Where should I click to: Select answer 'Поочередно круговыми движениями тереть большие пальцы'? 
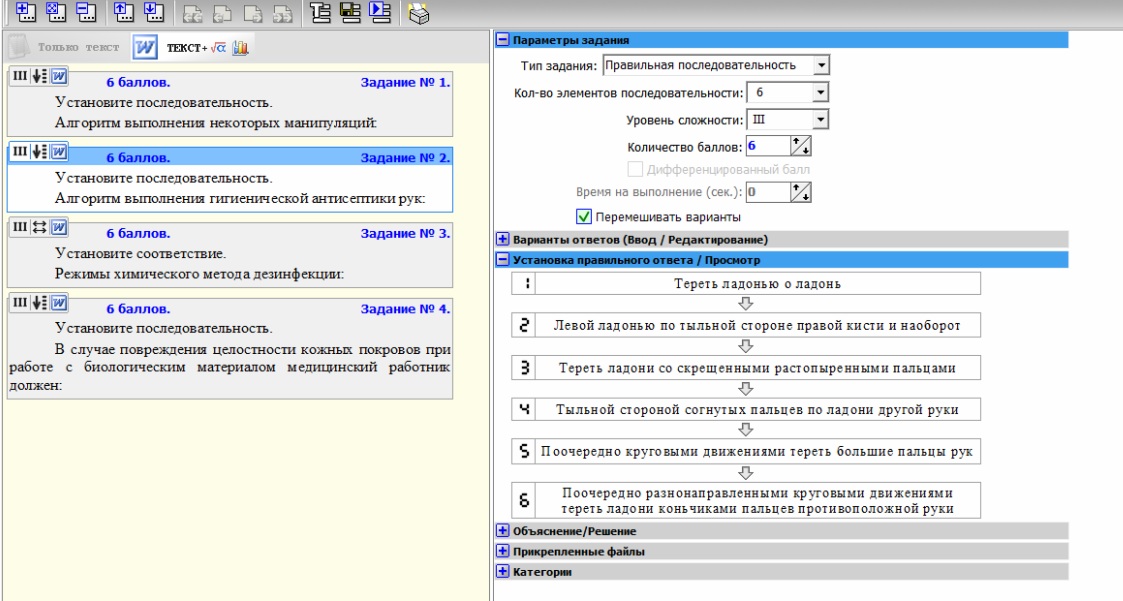pos(757,451)
